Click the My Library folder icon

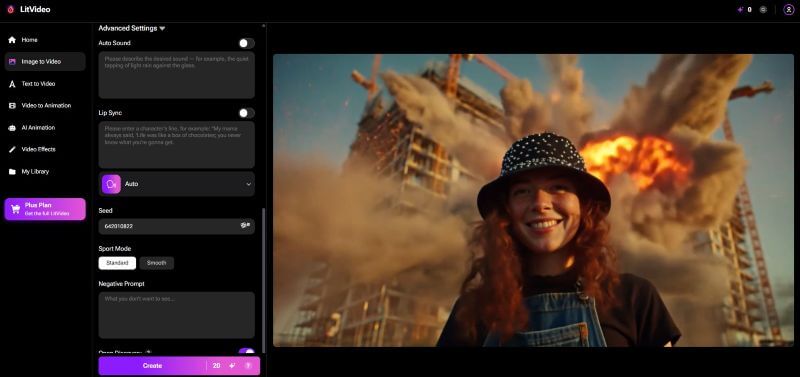[x=12, y=172]
